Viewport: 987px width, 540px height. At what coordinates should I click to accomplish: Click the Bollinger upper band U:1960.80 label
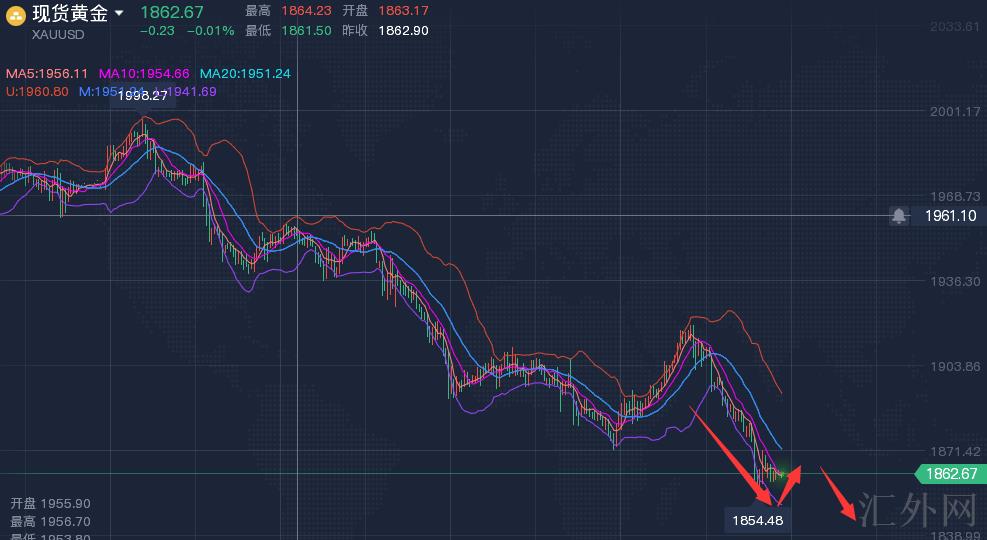(38, 91)
